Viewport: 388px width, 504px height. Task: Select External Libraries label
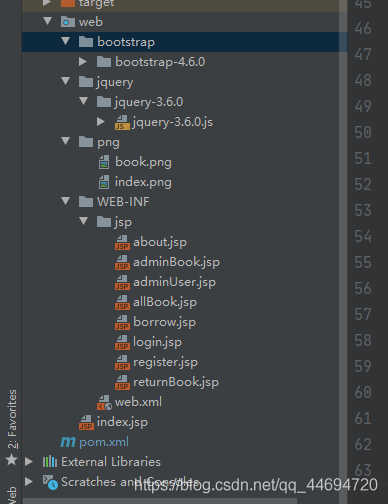click(x=111, y=462)
